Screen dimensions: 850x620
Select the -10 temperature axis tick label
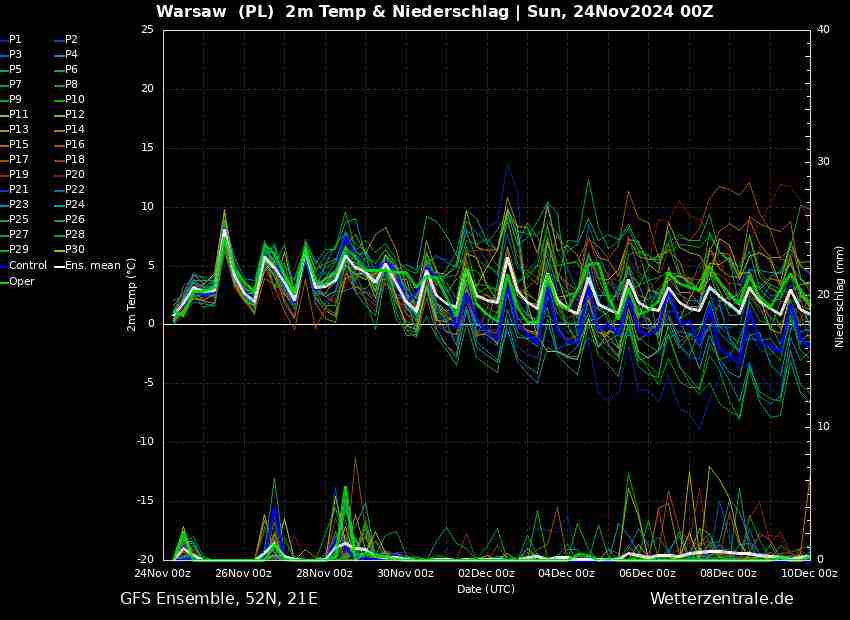(146, 442)
